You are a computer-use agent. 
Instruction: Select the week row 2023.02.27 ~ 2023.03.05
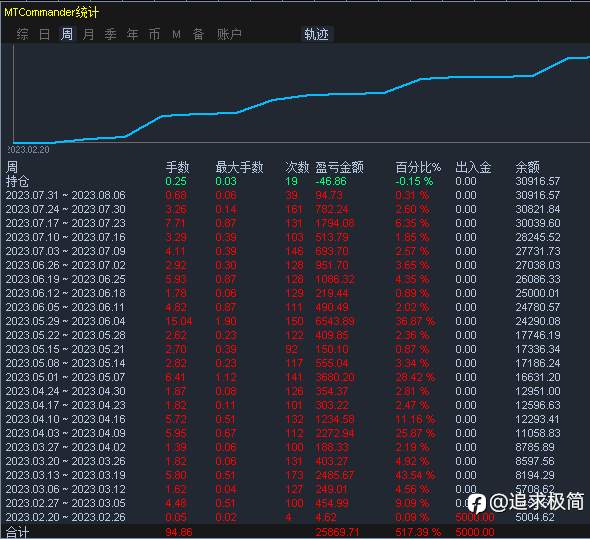click(283, 503)
